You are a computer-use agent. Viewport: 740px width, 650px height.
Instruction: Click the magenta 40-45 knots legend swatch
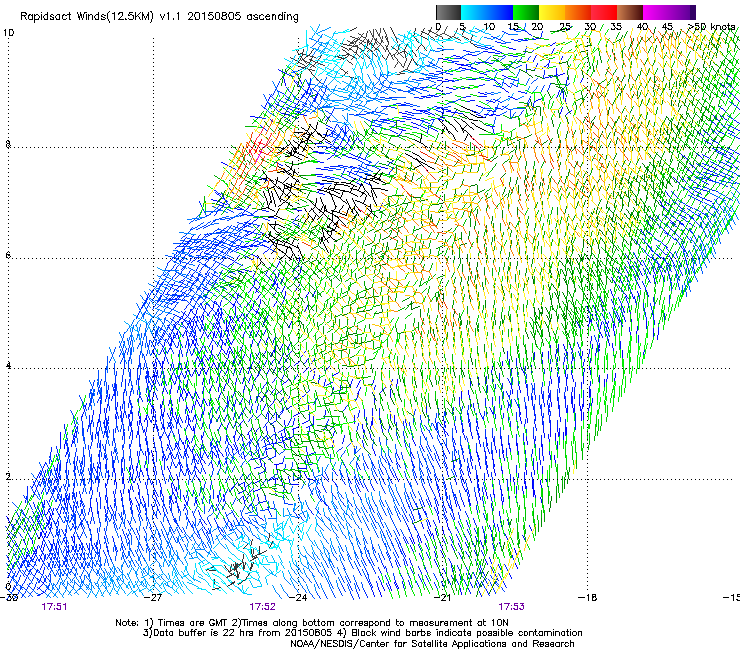click(x=656, y=12)
